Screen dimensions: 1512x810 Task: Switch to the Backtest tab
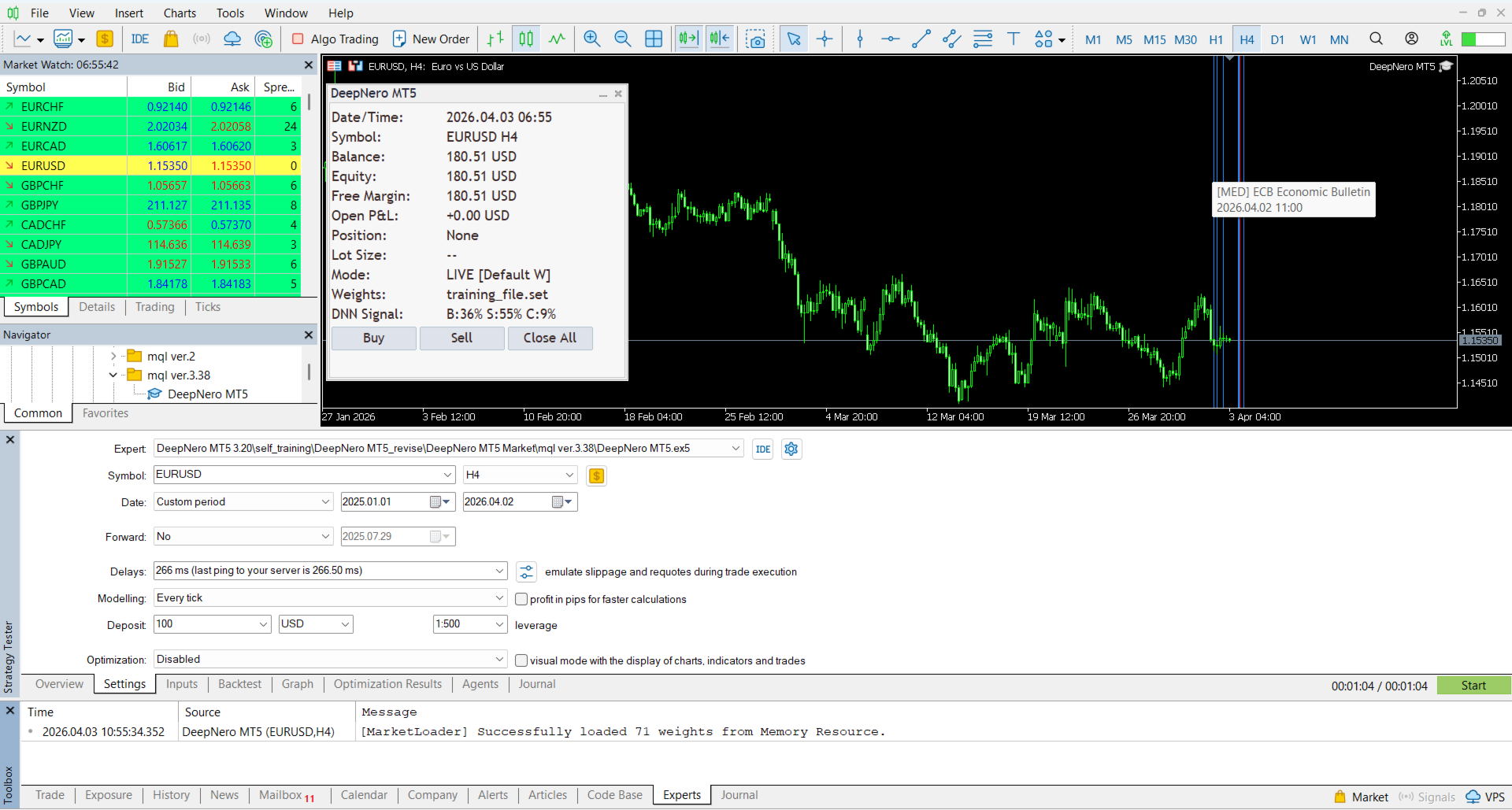click(239, 684)
